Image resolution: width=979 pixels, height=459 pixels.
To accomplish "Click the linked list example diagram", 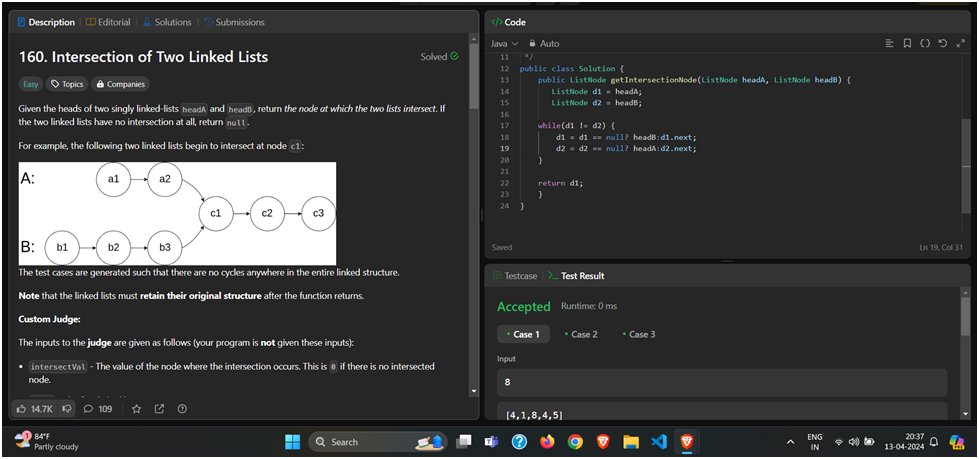I will point(177,214).
